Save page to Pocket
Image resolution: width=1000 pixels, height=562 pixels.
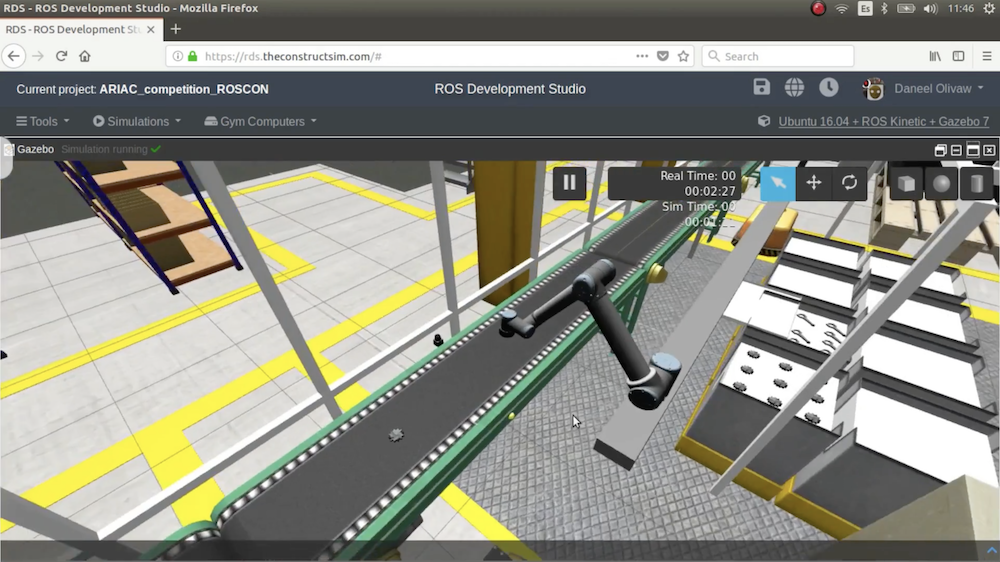tap(663, 56)
